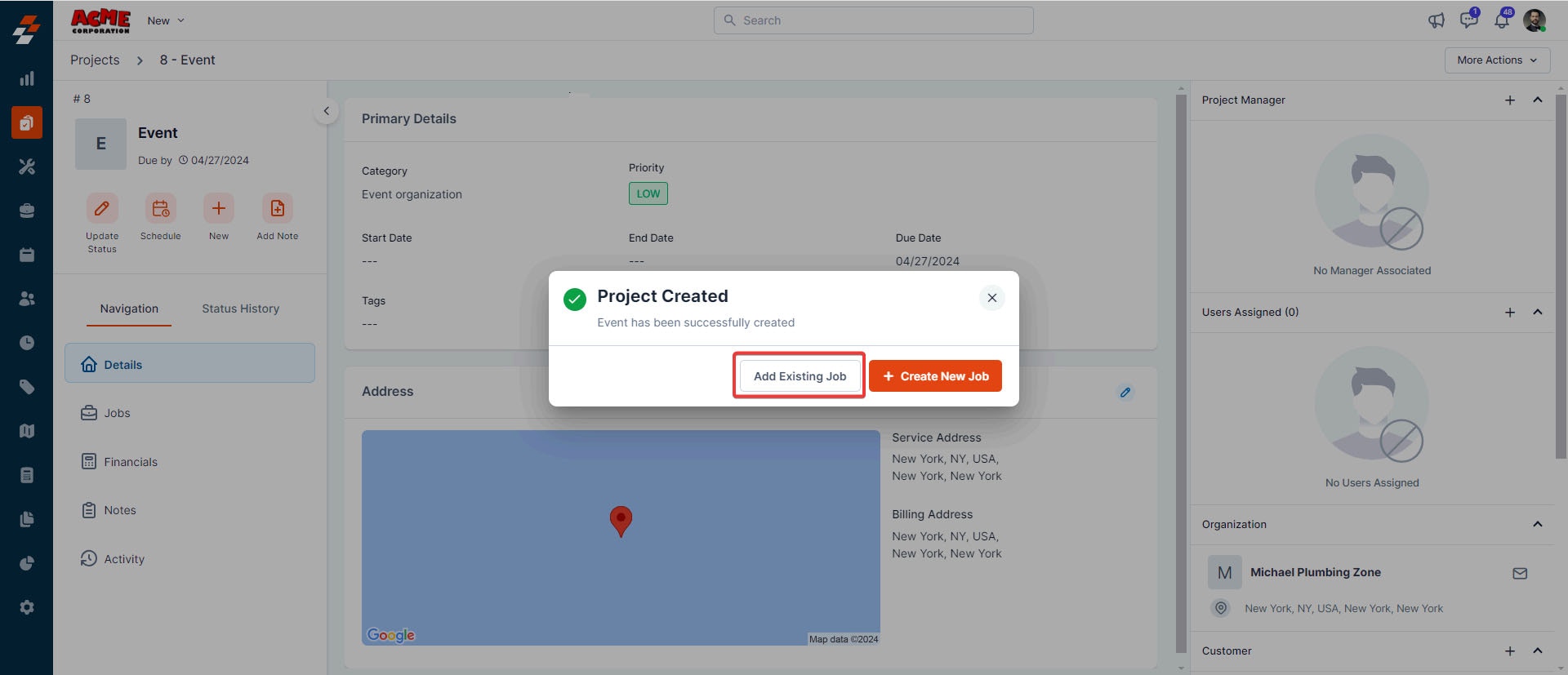Email Michael Plumbing Zone via envelope icon
This screenshot has height=675, width=1568.
1520,574
